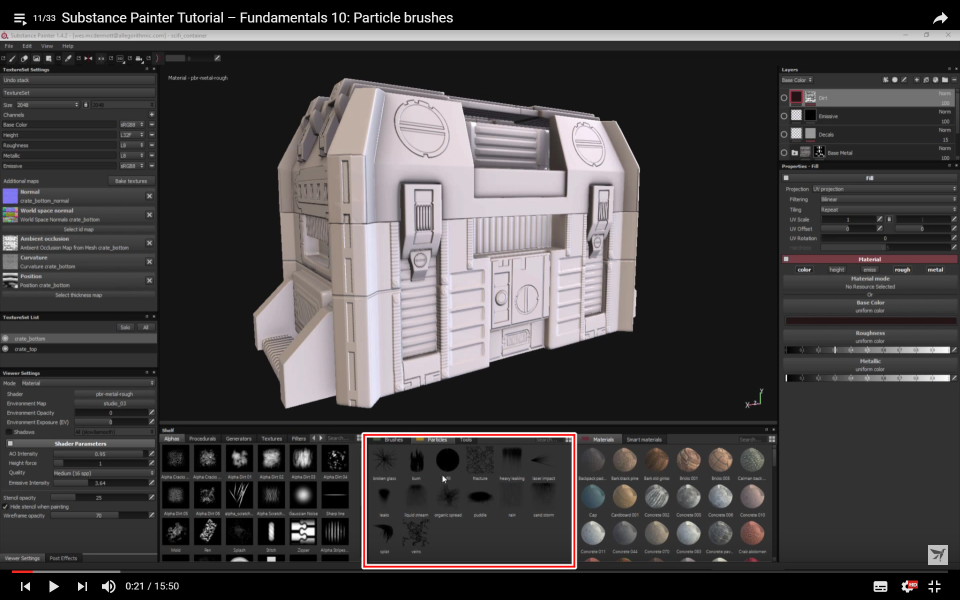Click the Undo stack button
Screen dimensions: 960x600
point(78,80)
